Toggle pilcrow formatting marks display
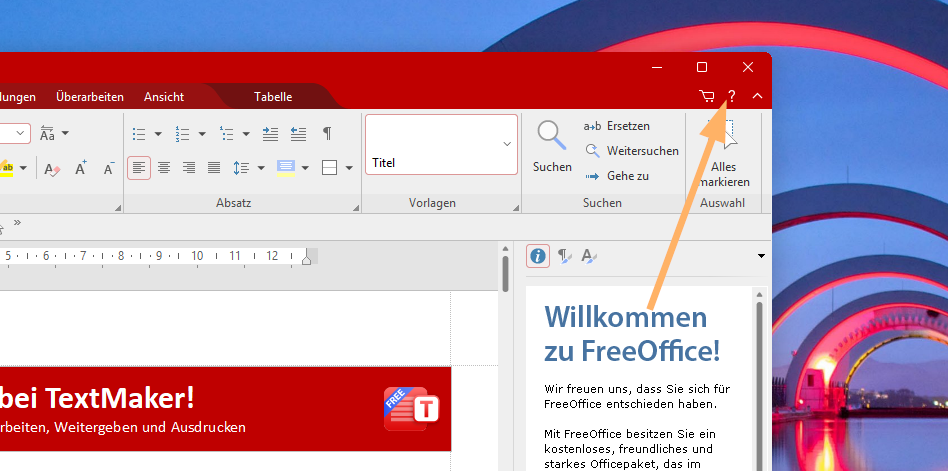 (326, 134)
